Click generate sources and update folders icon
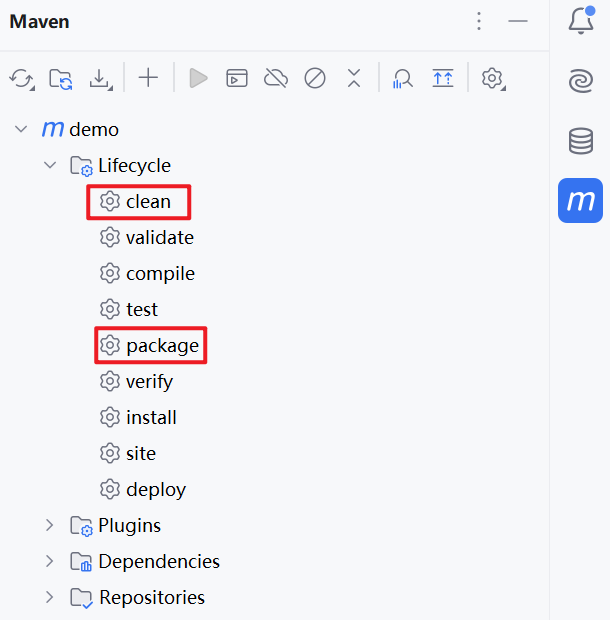The width and height of the screenshot is (610, 620). tap(61, 79)
